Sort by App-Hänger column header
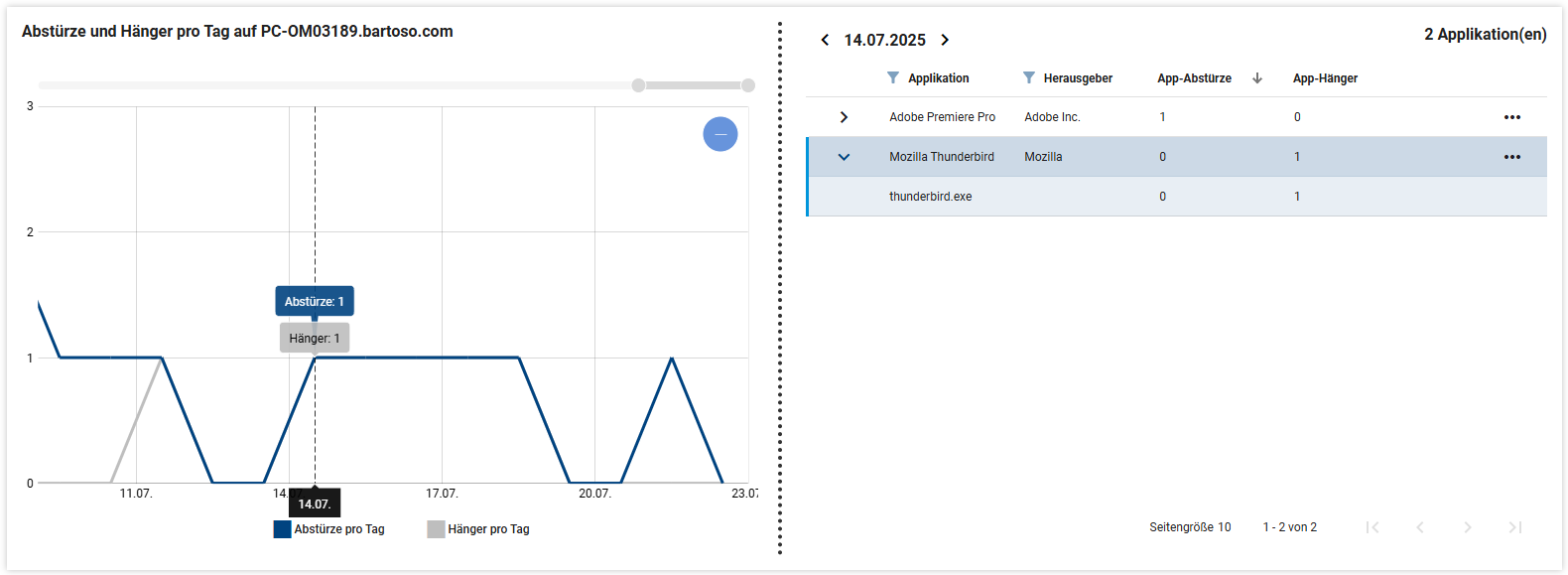This screenshot has width=1568, height=575. [1325, 78]
